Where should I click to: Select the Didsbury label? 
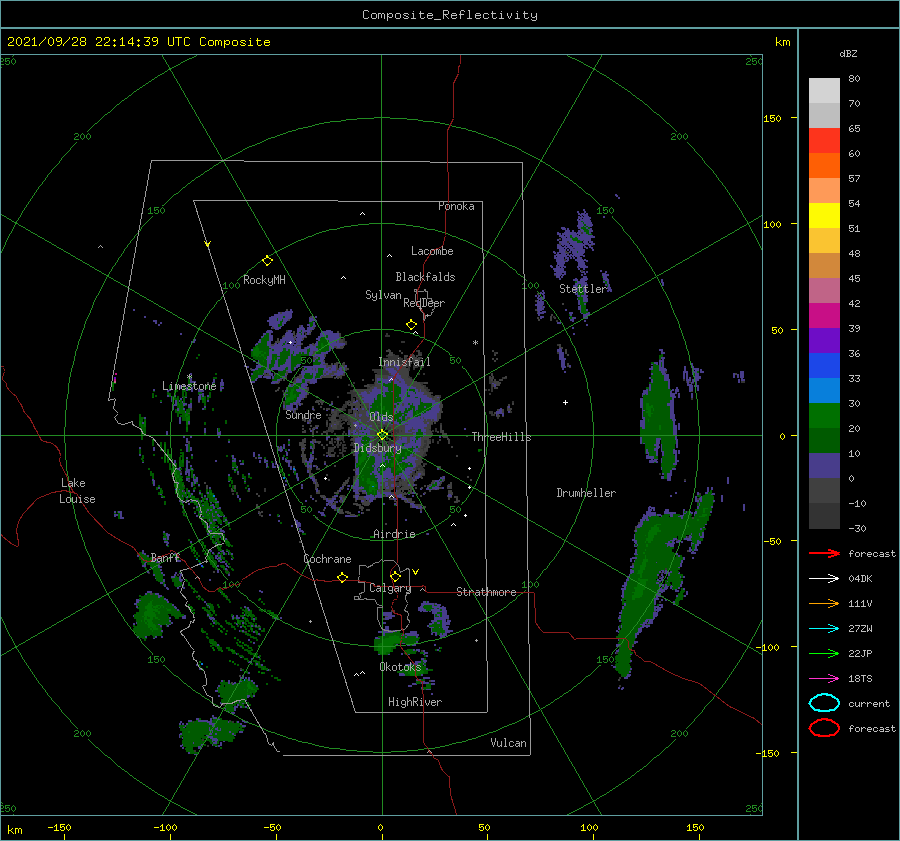coord(377,448)
